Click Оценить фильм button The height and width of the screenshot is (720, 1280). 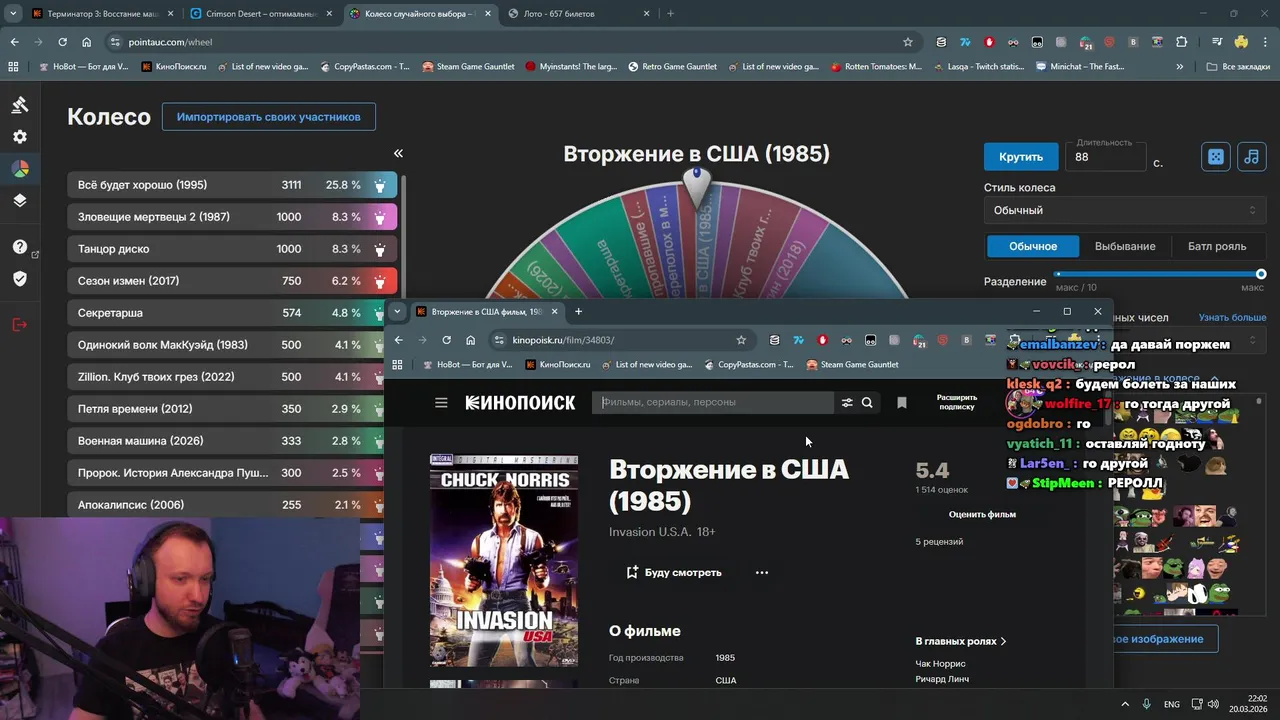point(982,514)
